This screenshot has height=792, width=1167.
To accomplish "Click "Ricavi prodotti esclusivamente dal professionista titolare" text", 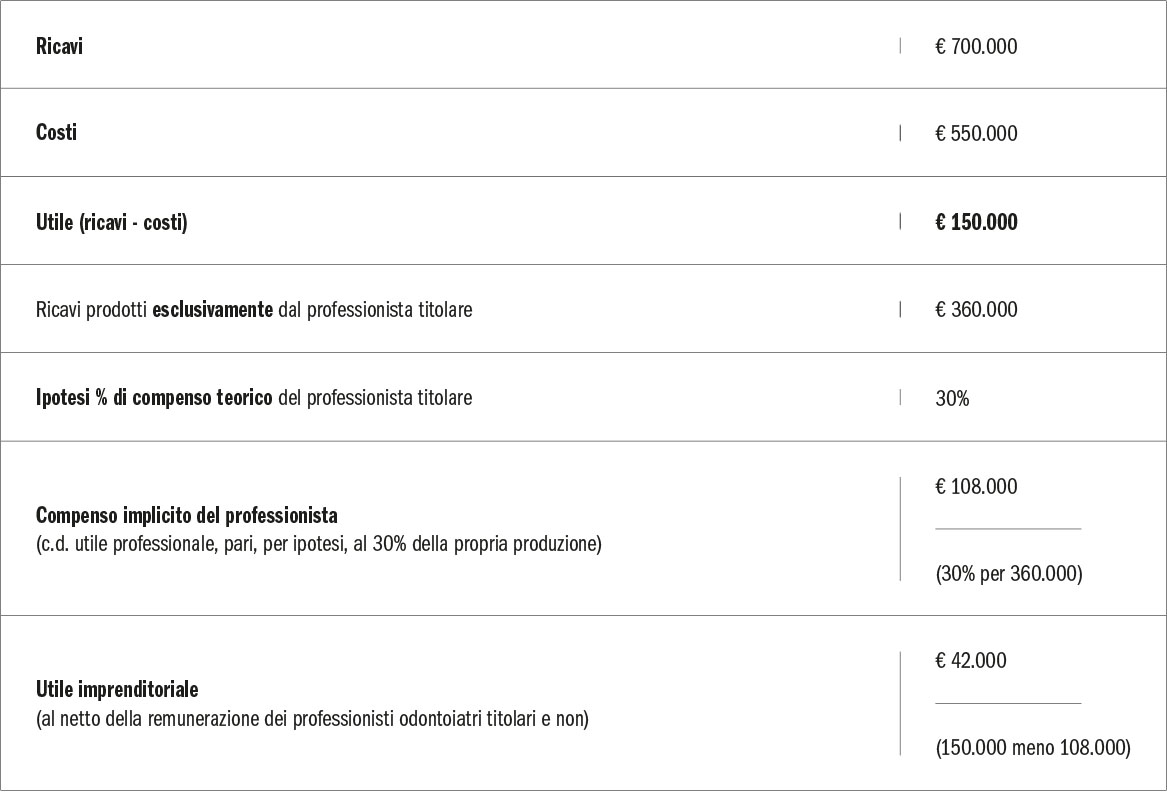I will click(253, 310).
